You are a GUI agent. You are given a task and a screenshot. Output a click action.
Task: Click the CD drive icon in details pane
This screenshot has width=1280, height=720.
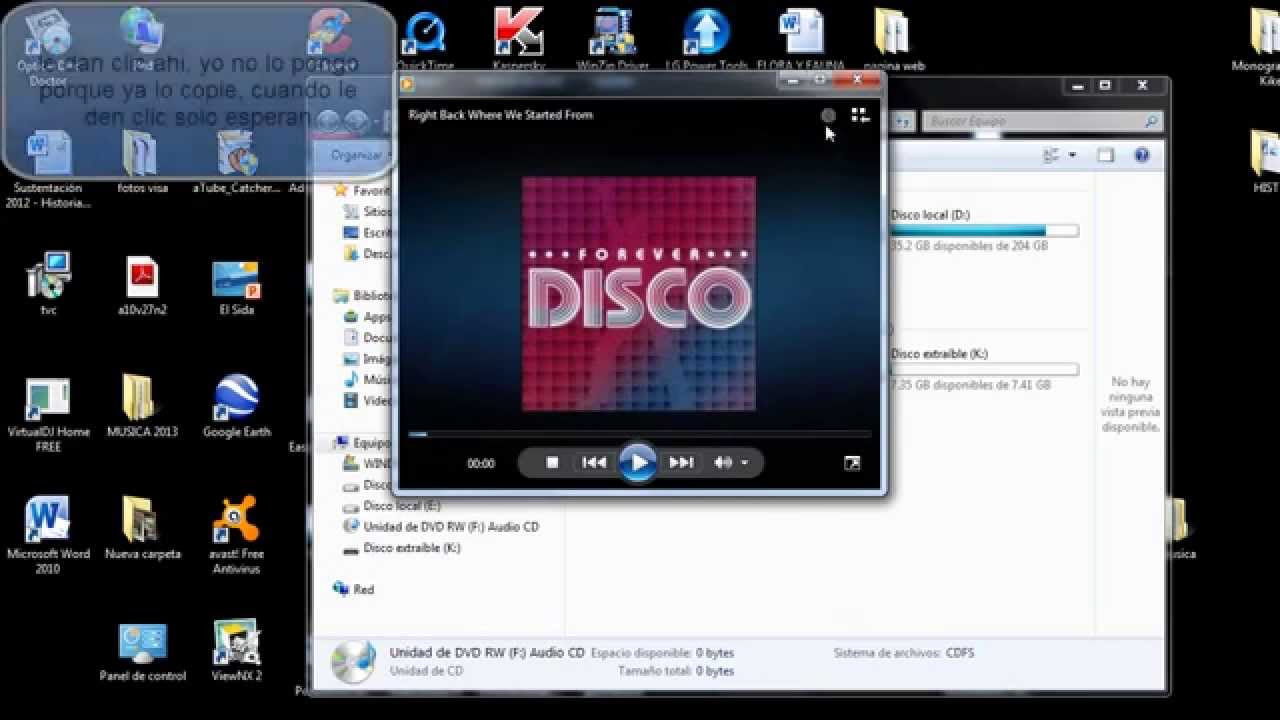point(353,661)
